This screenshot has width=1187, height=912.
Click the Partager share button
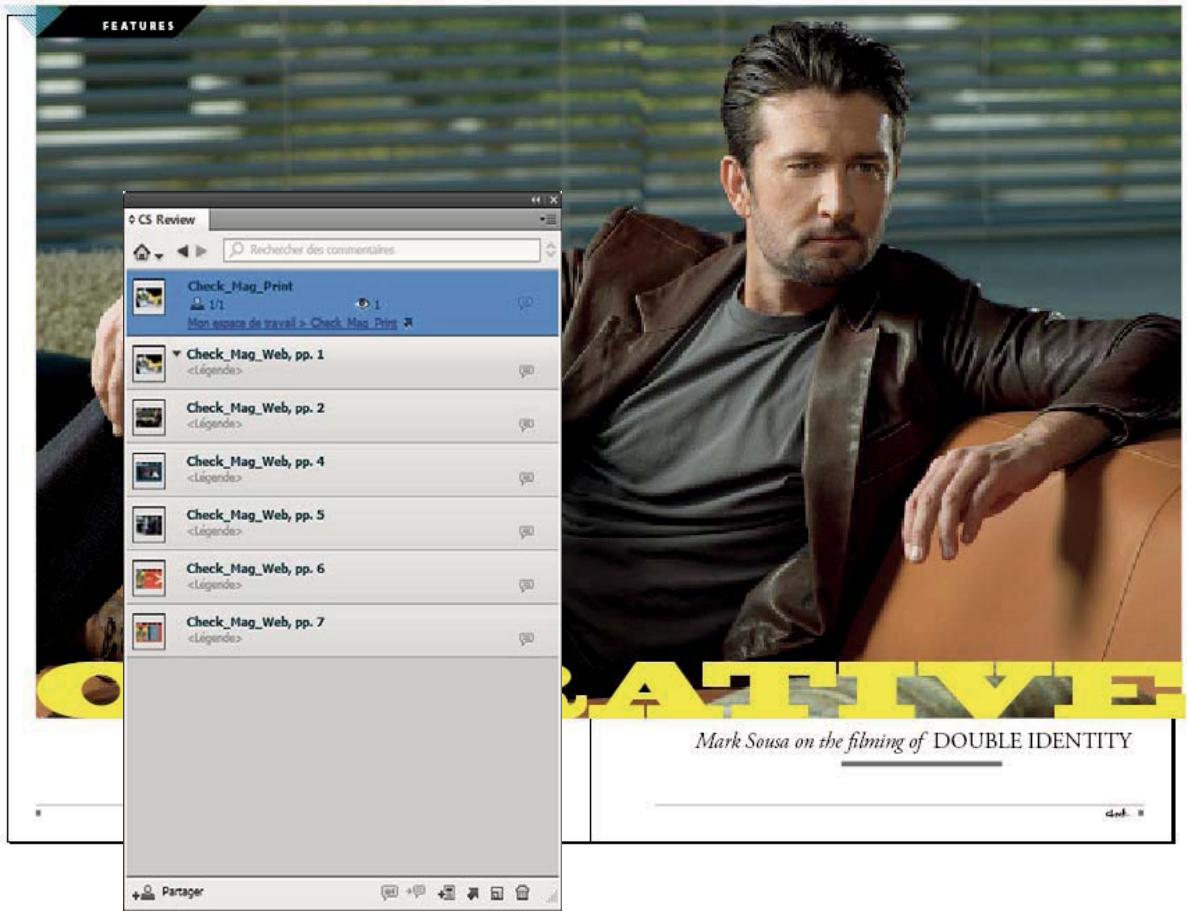pyautogui.click(x=182, y=892)
